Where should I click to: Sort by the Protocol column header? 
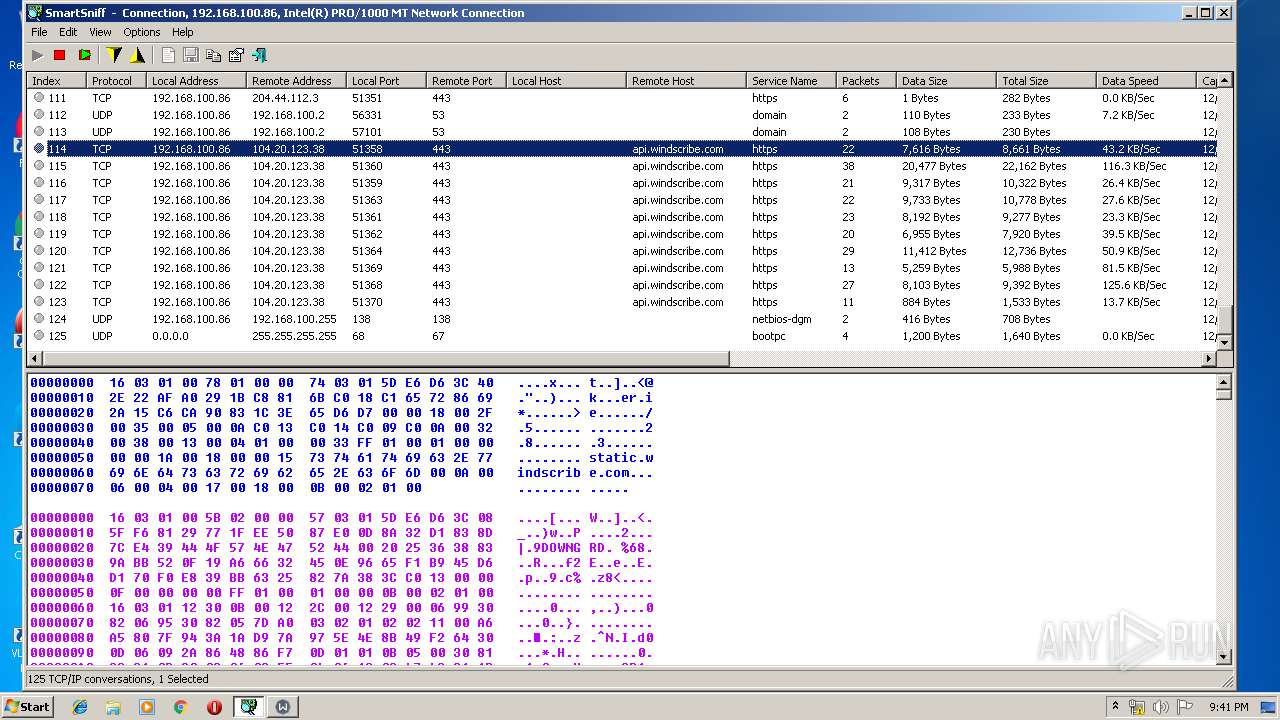pyautogui.click(x=116, y=81)
